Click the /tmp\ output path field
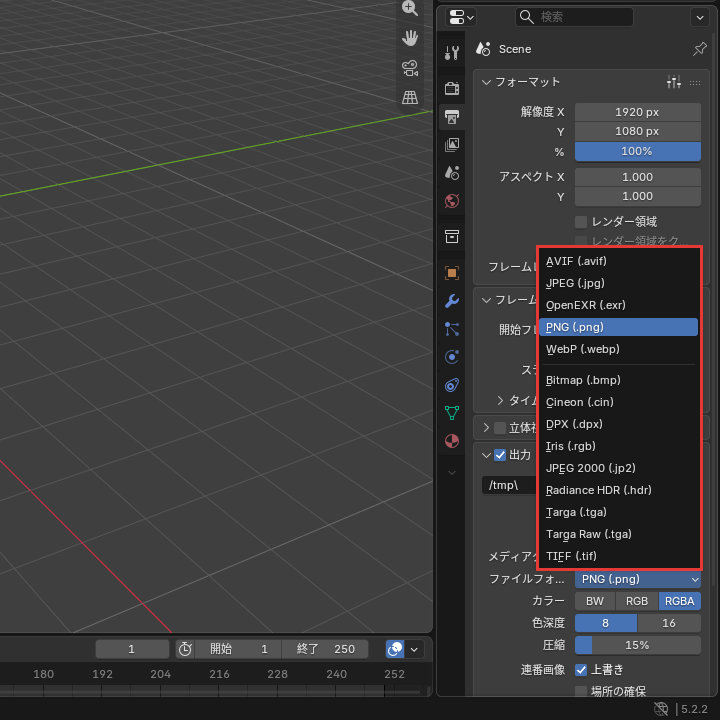 click(x=509, y=485)
